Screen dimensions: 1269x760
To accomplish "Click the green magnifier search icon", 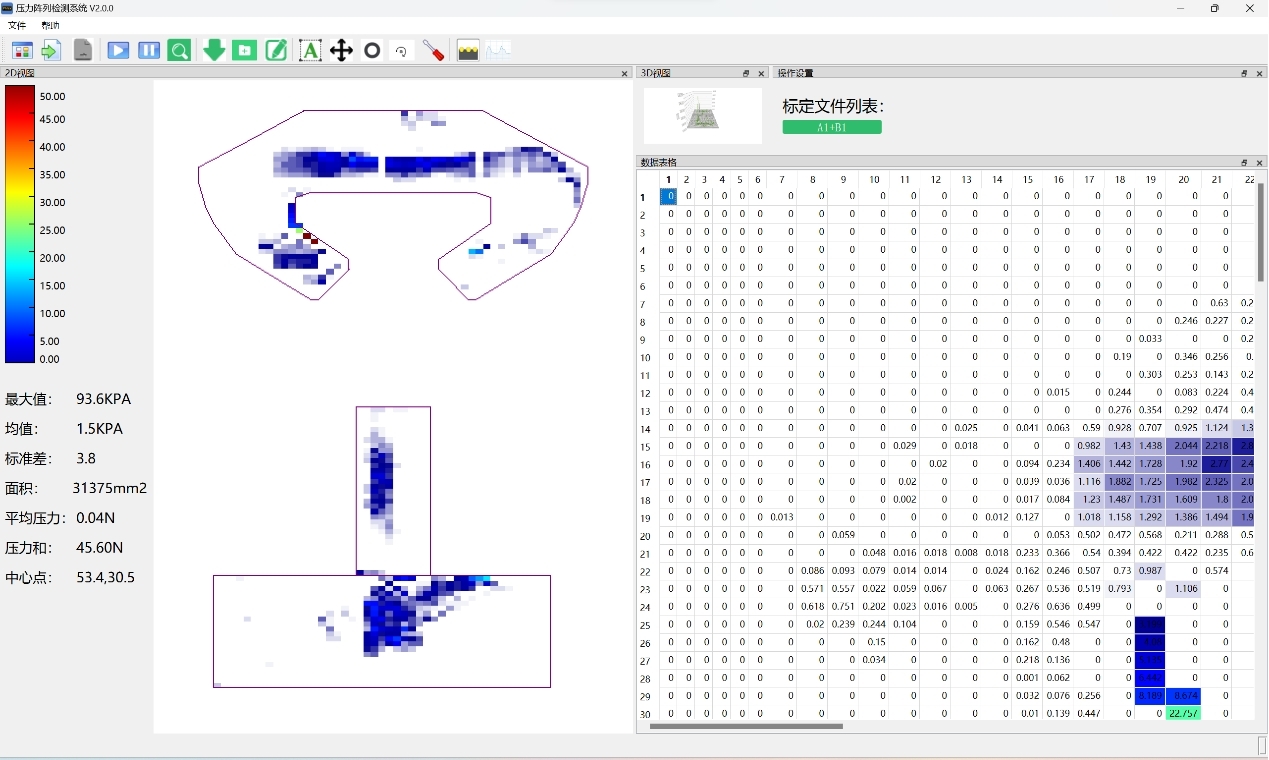I will pyautogui.click(x=179, y=50).
